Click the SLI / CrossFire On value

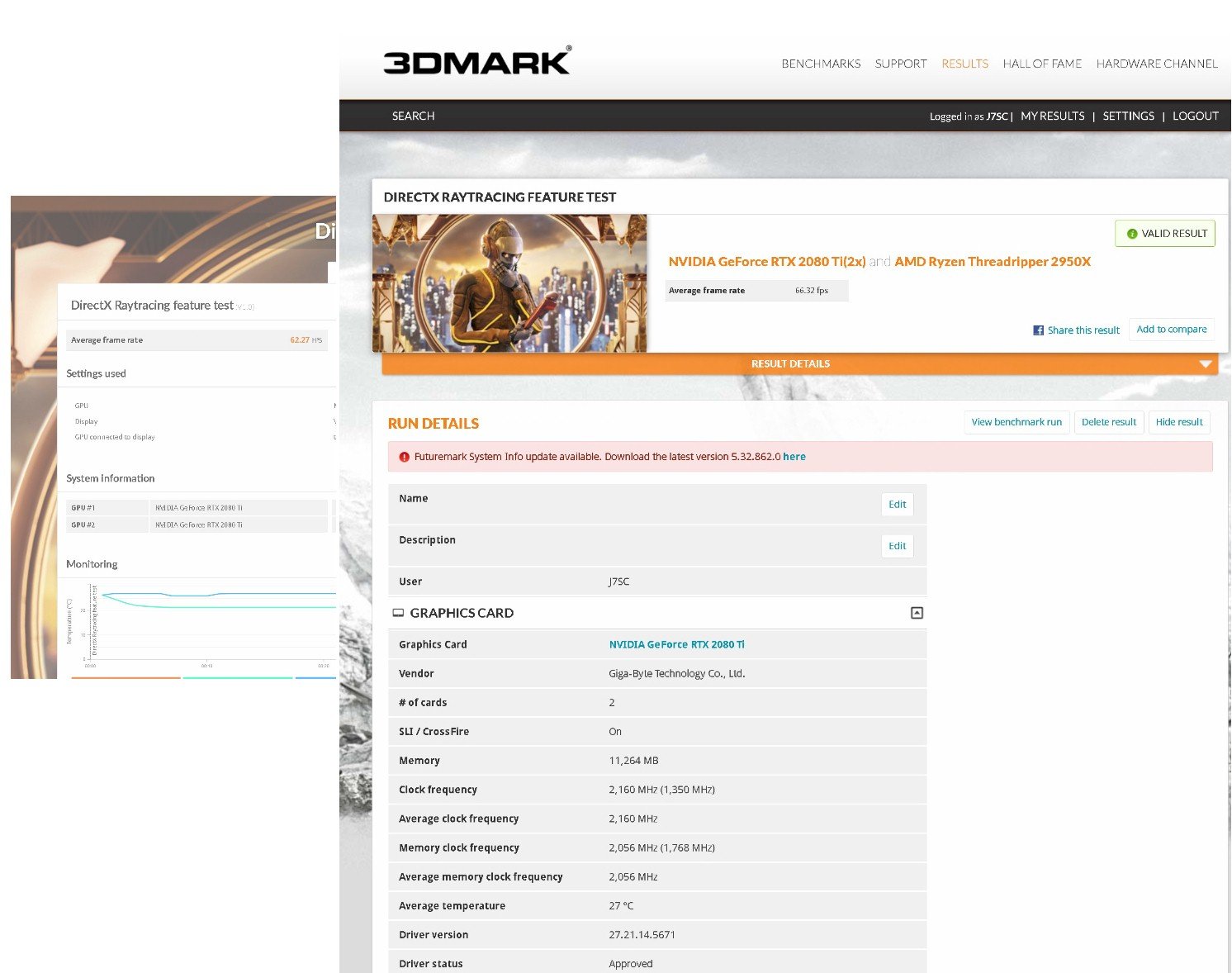pyautogui.click(x=615, y=732)
